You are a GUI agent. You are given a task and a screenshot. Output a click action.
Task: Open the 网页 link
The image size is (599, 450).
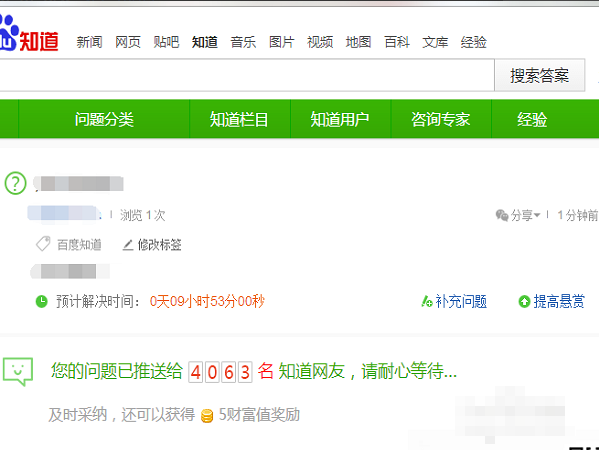click(x=128, y=42)
